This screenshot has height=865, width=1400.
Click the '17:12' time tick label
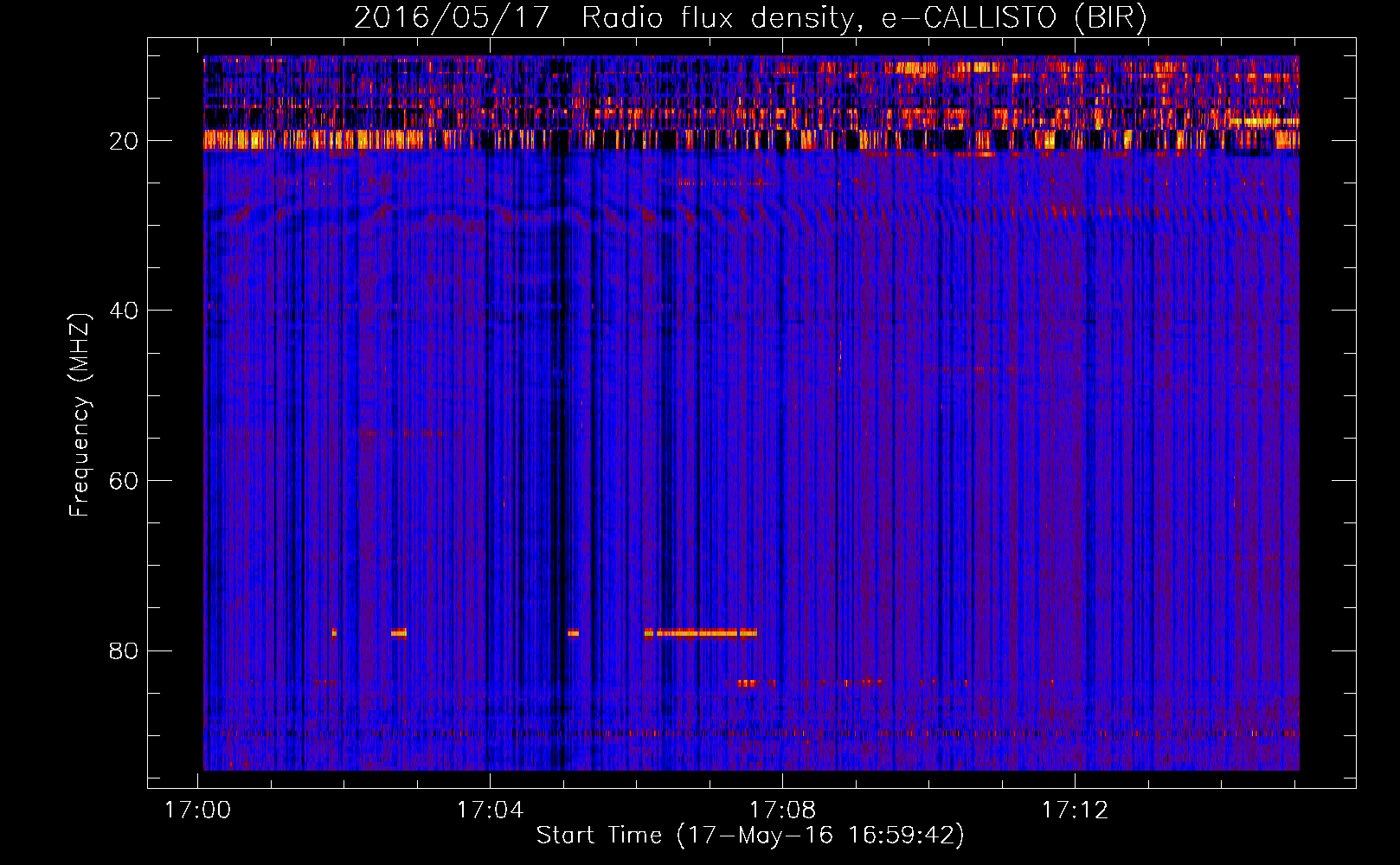(x=1076, y=810)
